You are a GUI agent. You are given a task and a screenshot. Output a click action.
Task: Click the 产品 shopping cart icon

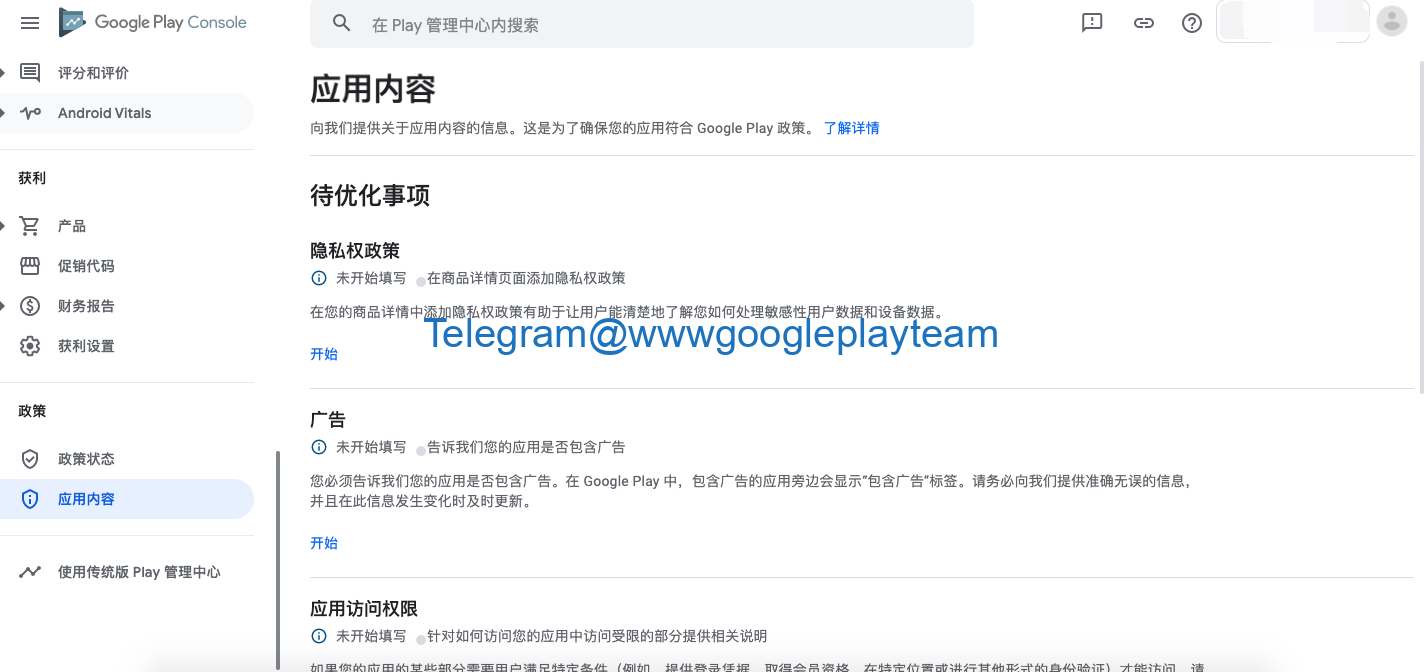(x=30, y=226)
